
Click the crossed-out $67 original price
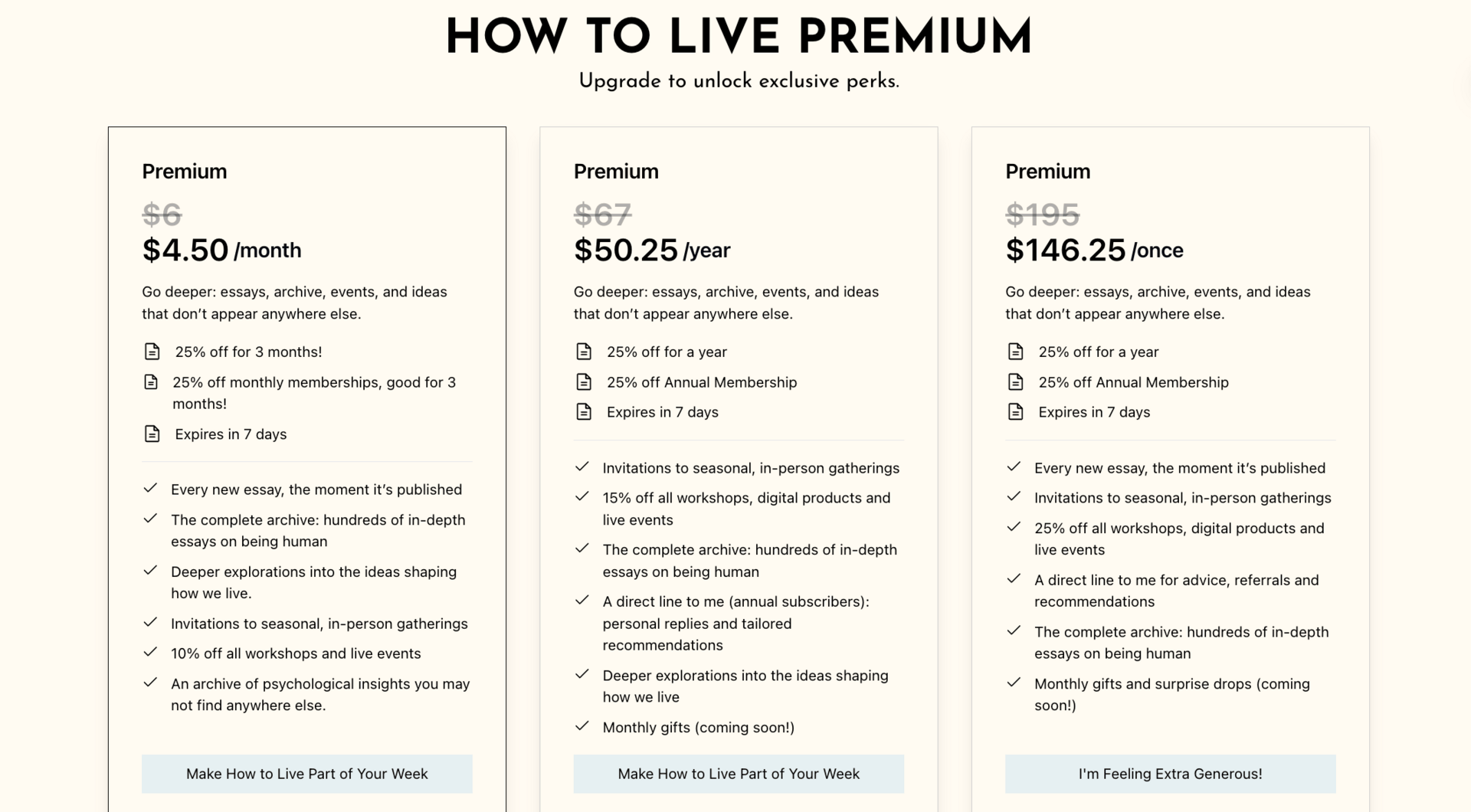602,214
